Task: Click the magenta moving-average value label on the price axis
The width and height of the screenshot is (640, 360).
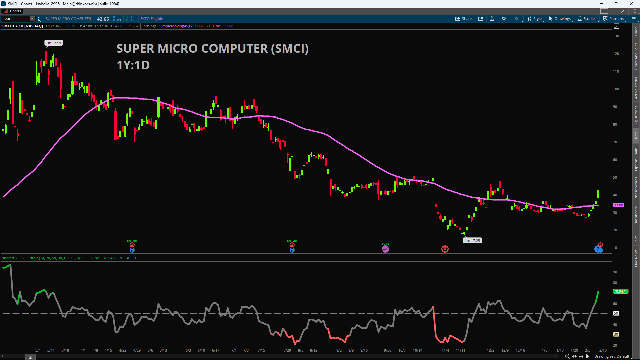Action: [618, 205]
